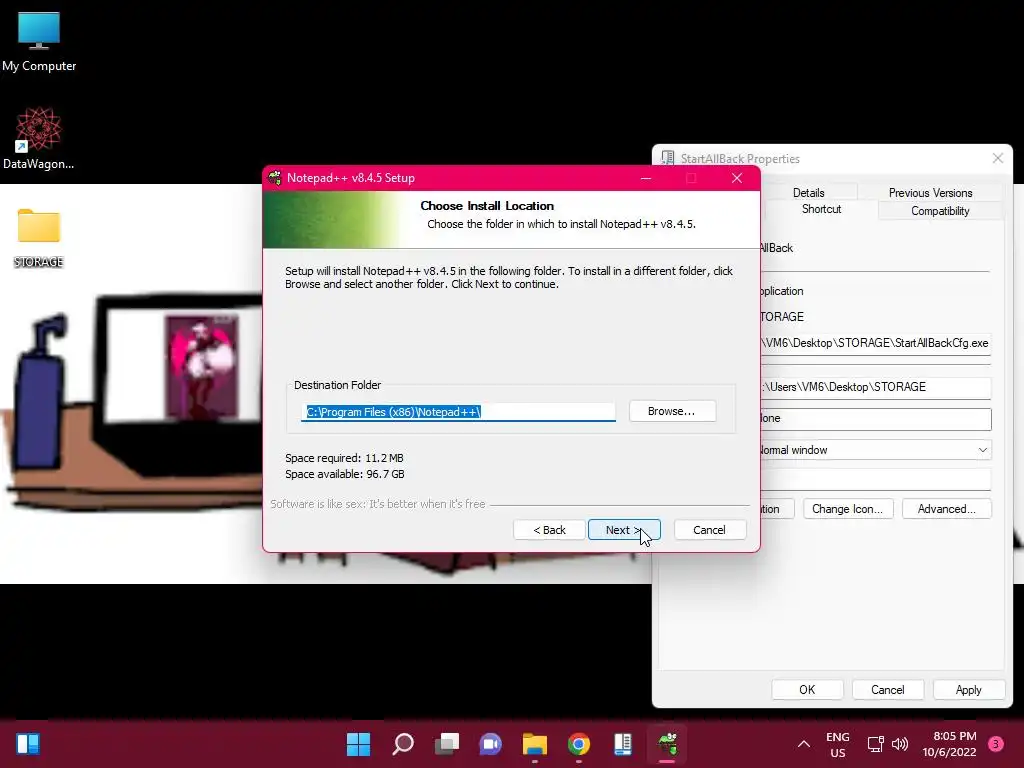1024x768 pixels.
Task: Open the Compatibility tab
Action: pos(940,210)
